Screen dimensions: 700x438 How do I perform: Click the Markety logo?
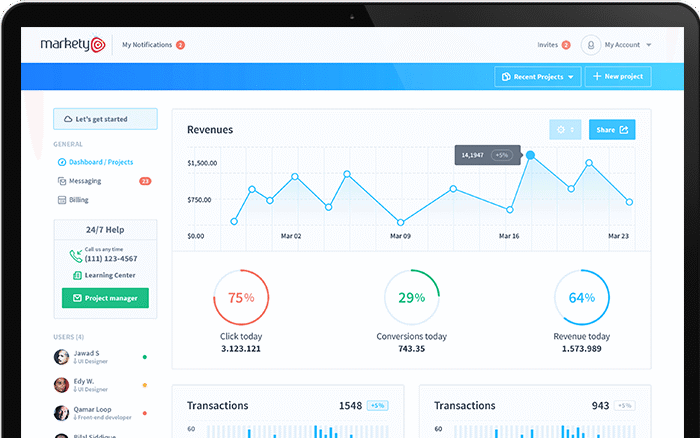pyautogui.click(x=72, y=45)
